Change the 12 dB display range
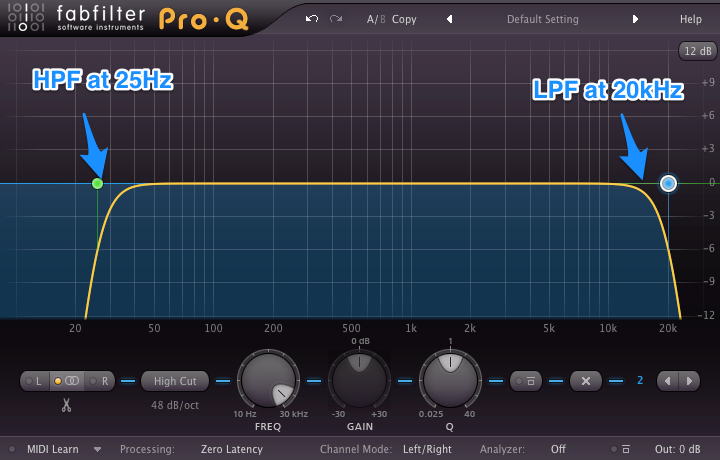 point(698,51)
